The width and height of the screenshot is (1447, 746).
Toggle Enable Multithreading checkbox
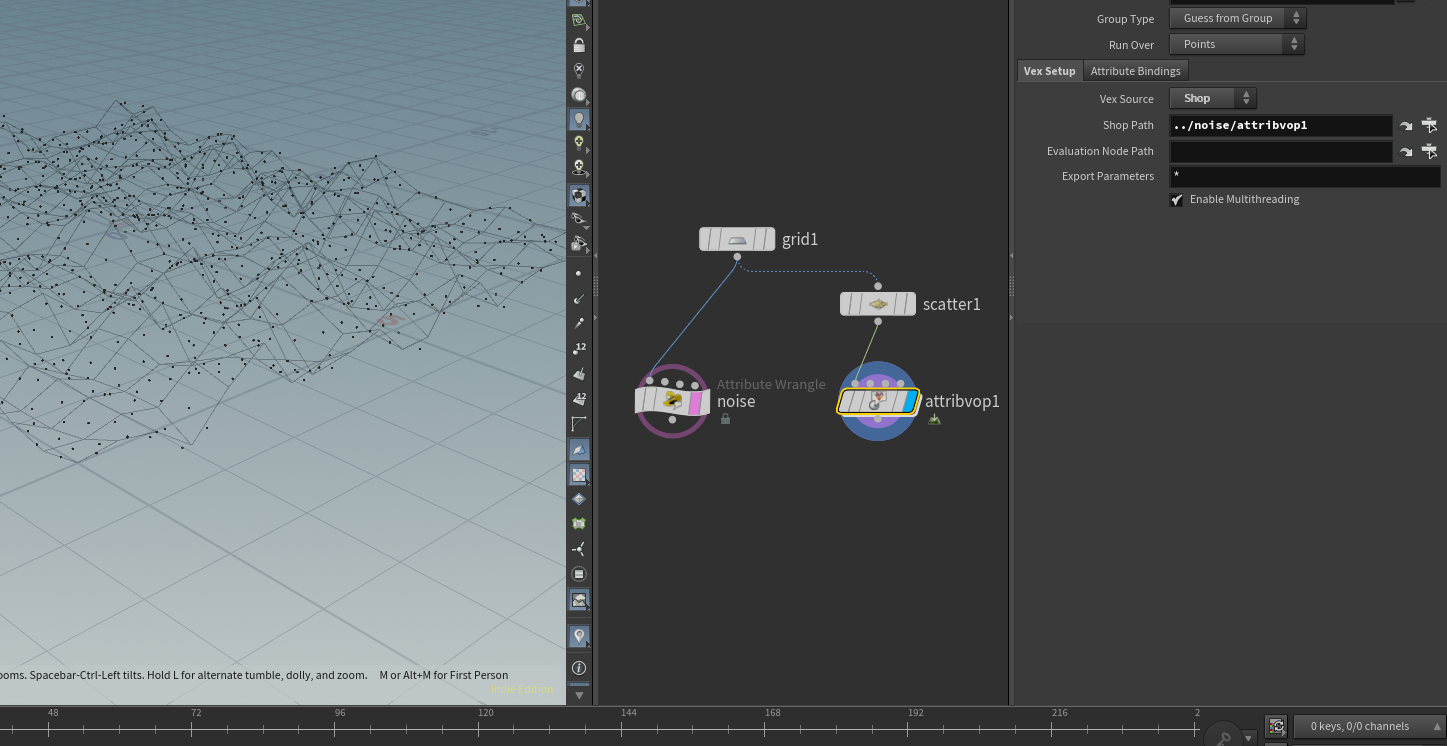[1177, 200]
